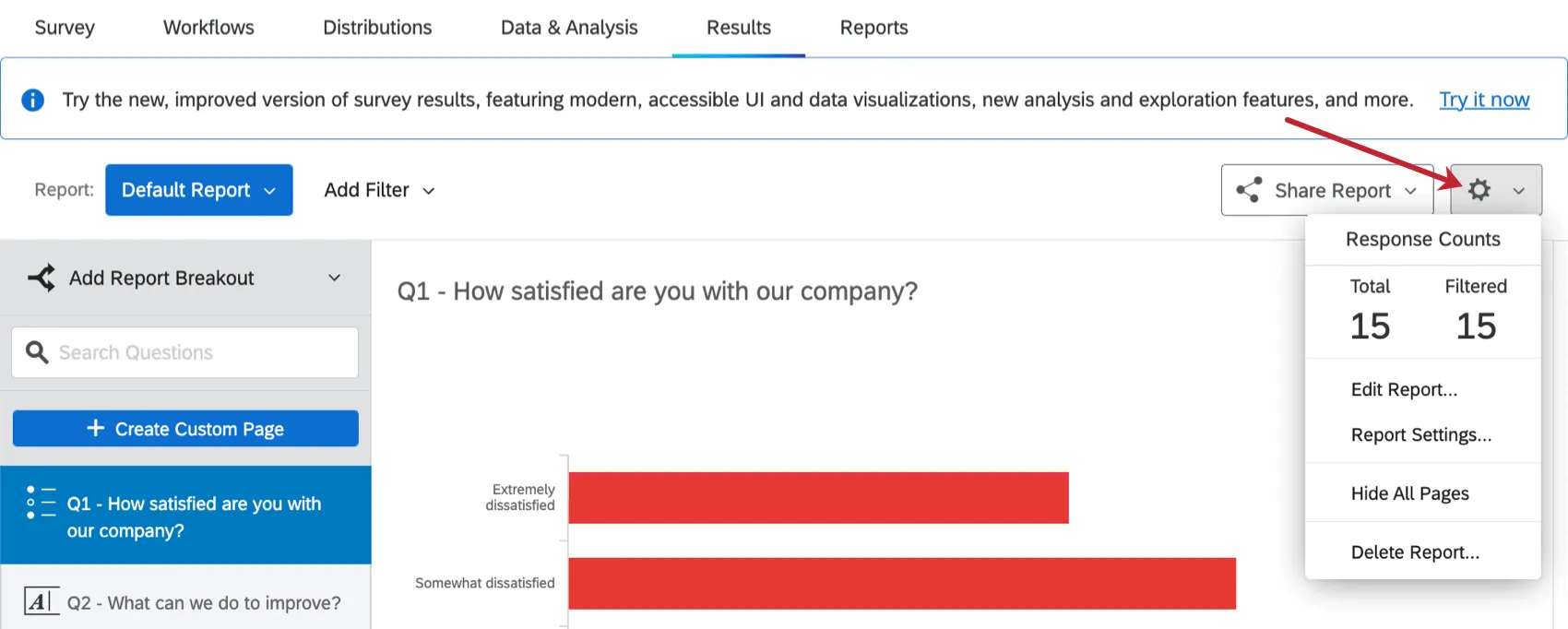Click the breakout icon beside Add Report Breakout
1568x629 pixels.
40,277
